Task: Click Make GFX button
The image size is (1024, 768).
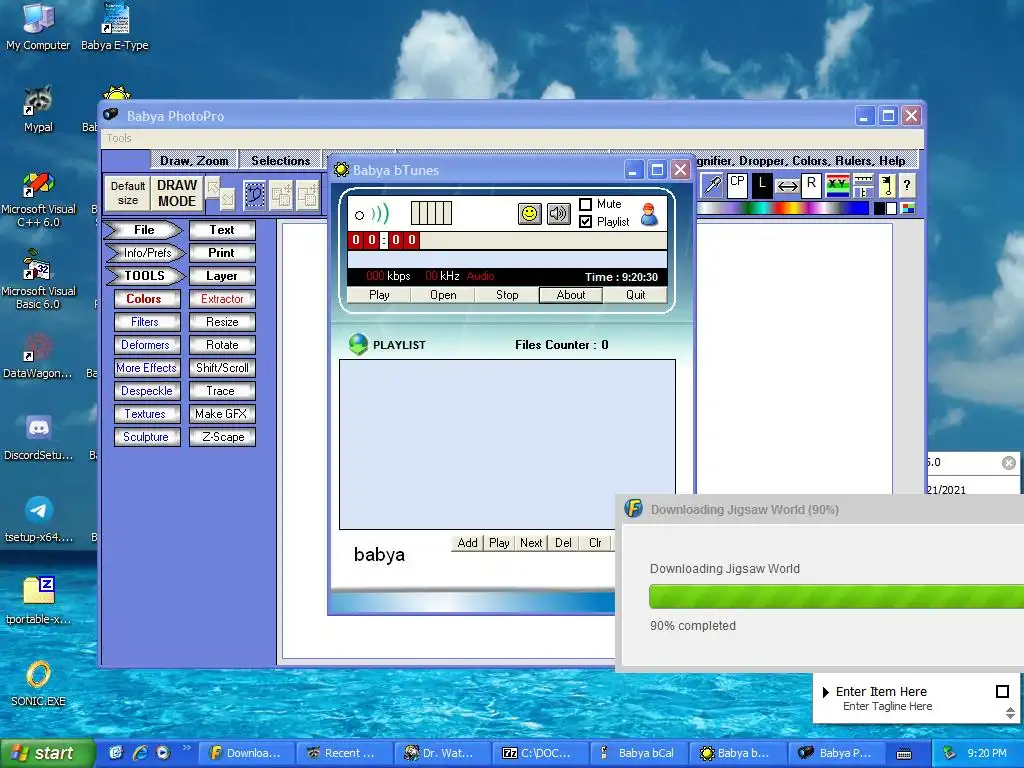Action: tap(222, 413)
